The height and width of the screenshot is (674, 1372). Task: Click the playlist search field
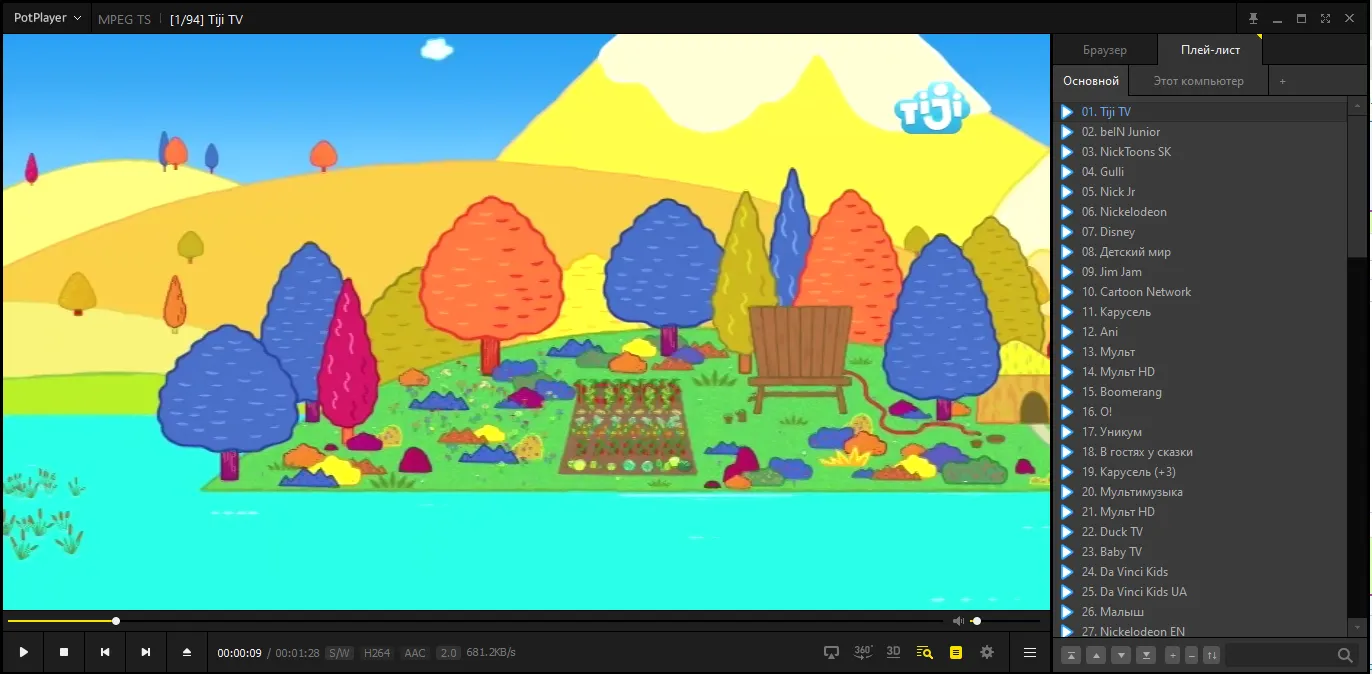1280,655
